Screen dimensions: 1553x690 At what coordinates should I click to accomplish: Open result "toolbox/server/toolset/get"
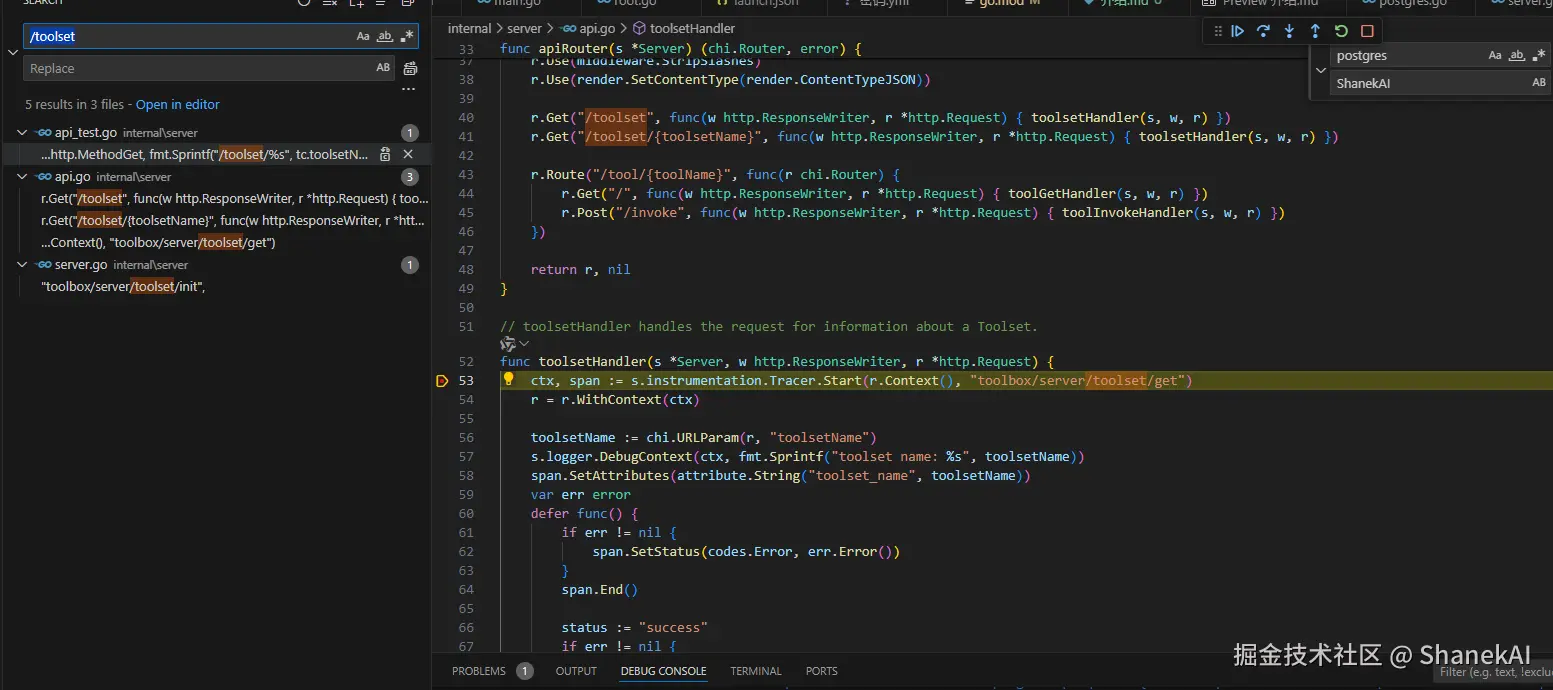[x=158, y=242]
